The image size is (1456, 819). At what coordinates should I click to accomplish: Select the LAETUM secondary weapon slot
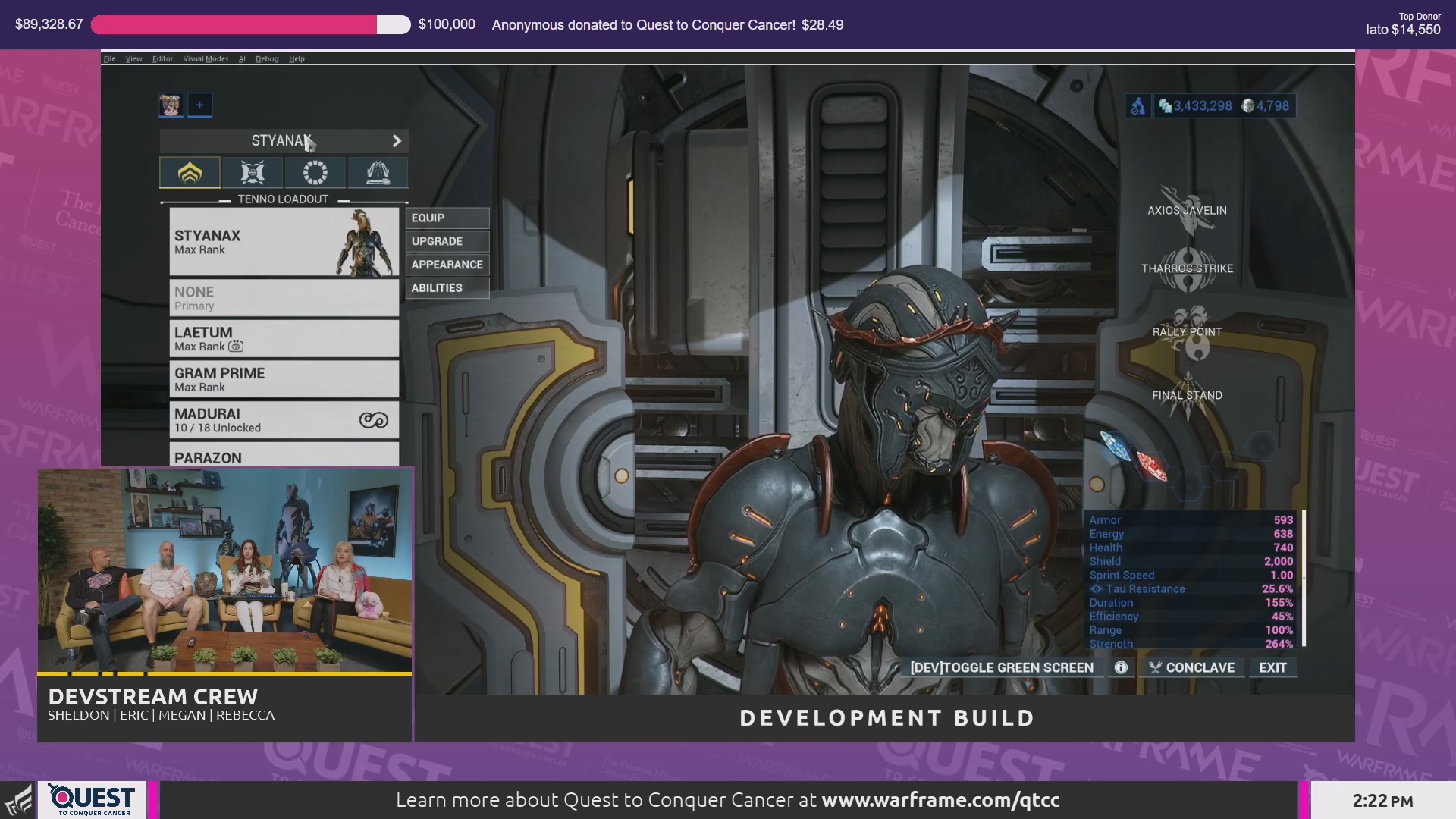(x=284, y=338)
